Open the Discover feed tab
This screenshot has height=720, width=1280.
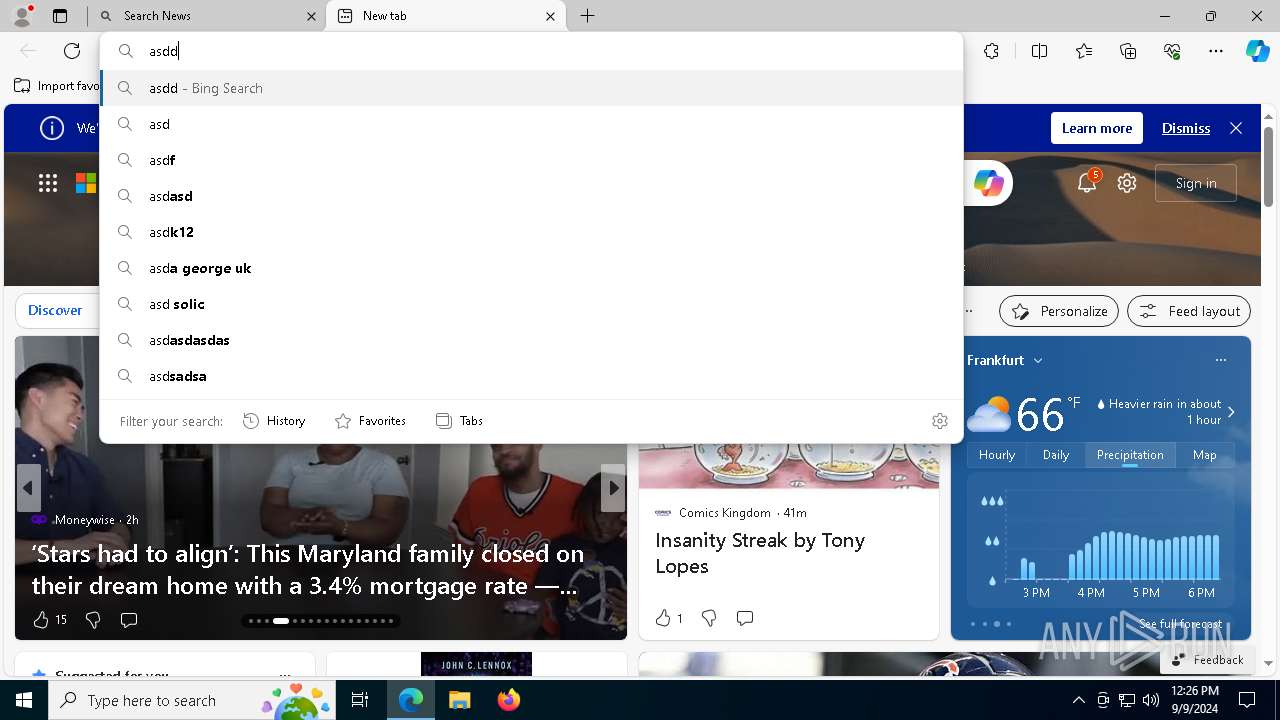[55, 311]
